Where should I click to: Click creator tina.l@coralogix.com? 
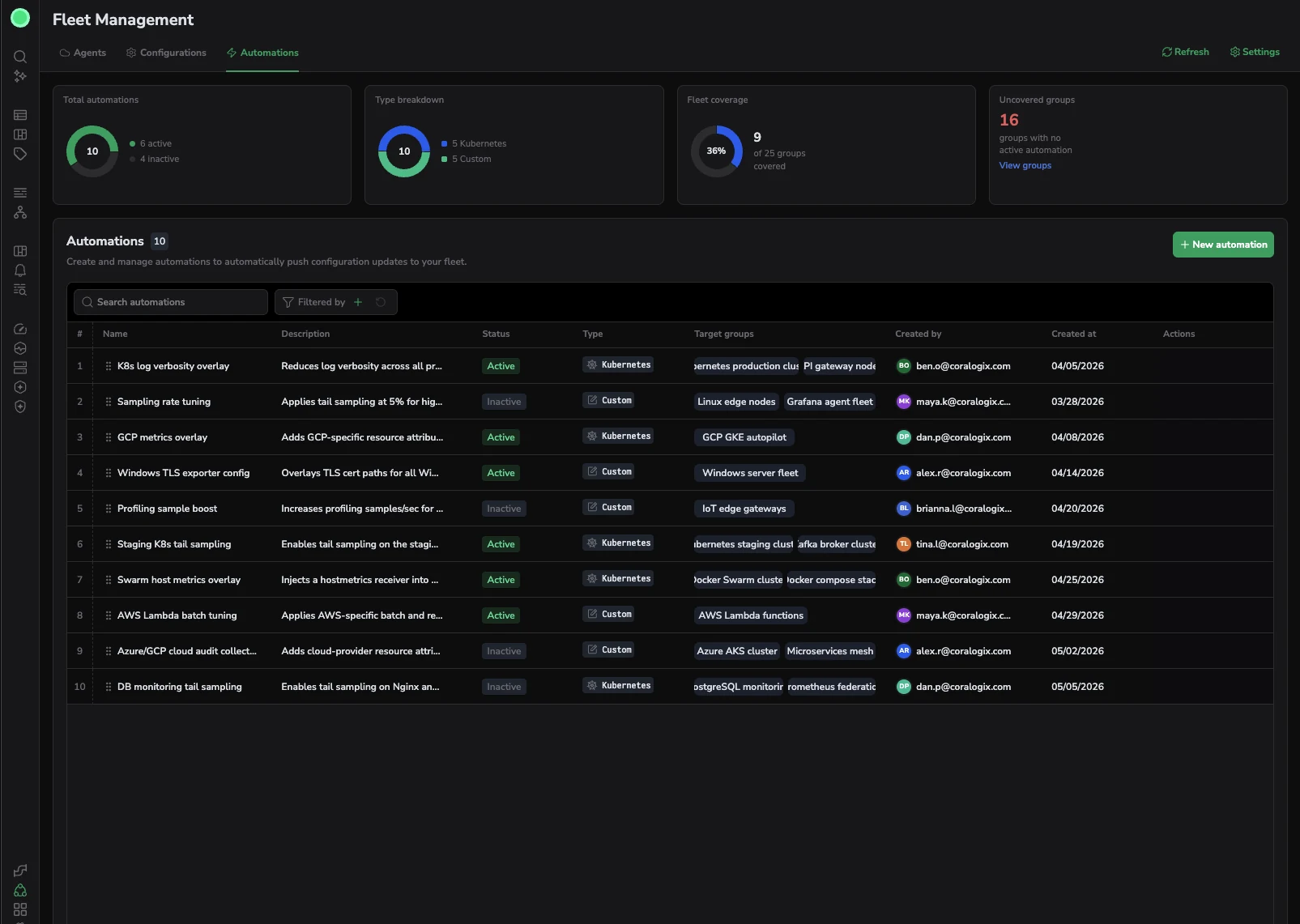click(x=953, y=544)
